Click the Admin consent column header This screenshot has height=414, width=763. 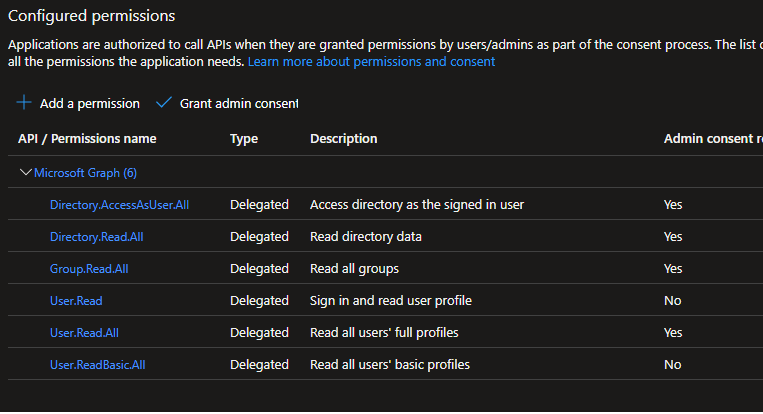tap(711, 139)
